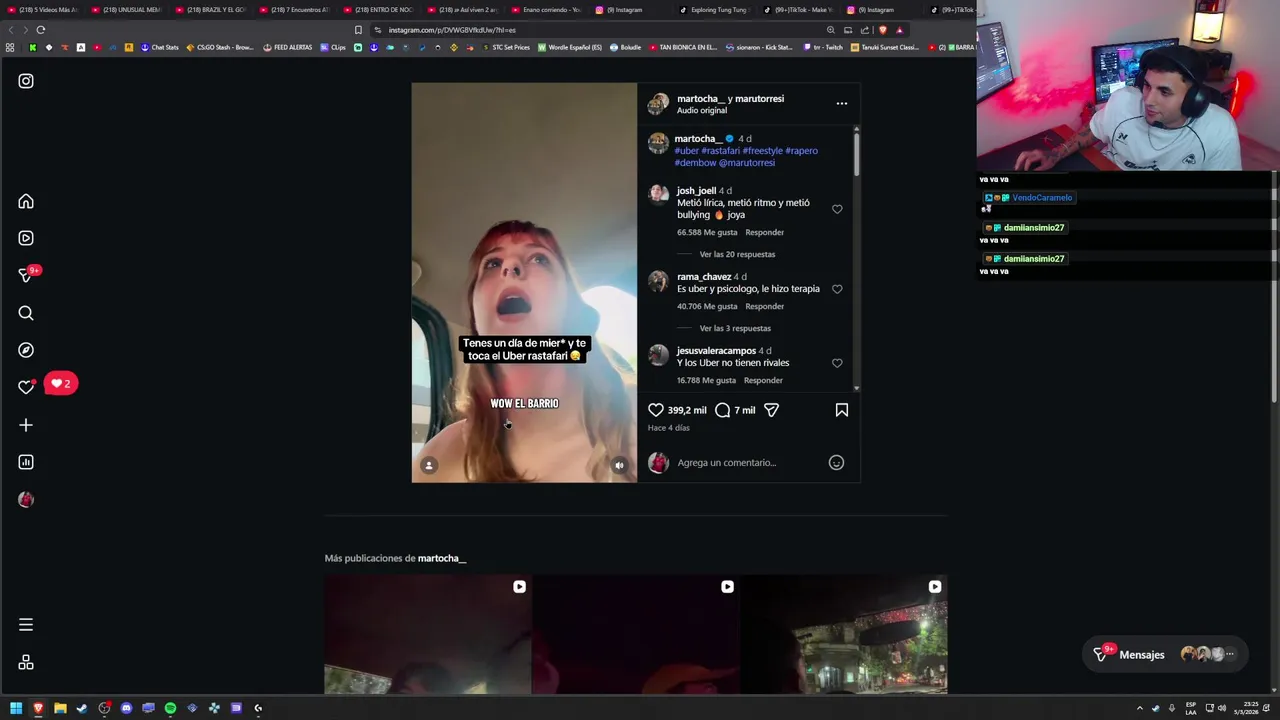Reply to jesusvaleracampos's comment

(x=764, y=380)
